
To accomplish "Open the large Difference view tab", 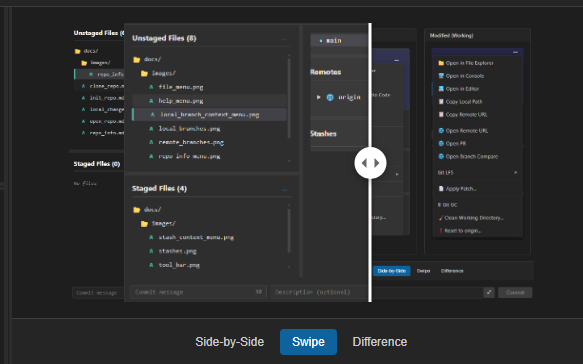I will (380, 342).
